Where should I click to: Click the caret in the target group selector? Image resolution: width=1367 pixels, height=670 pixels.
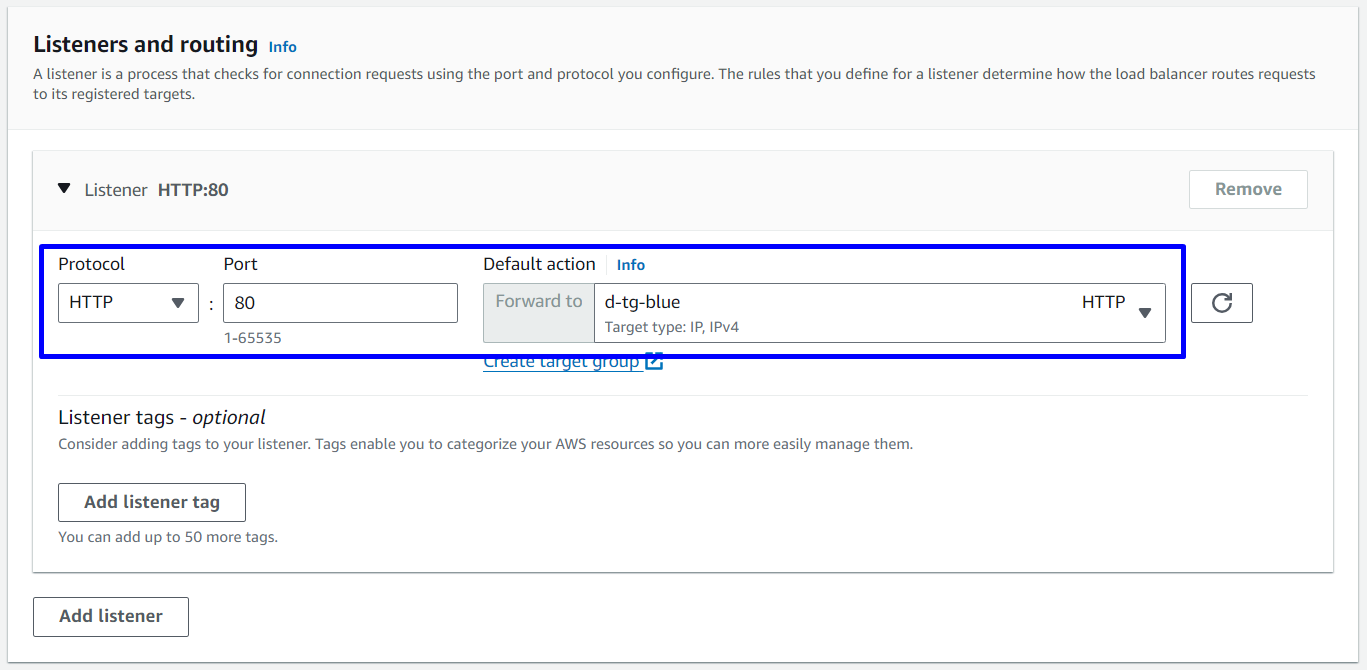tap(1145, 313)
